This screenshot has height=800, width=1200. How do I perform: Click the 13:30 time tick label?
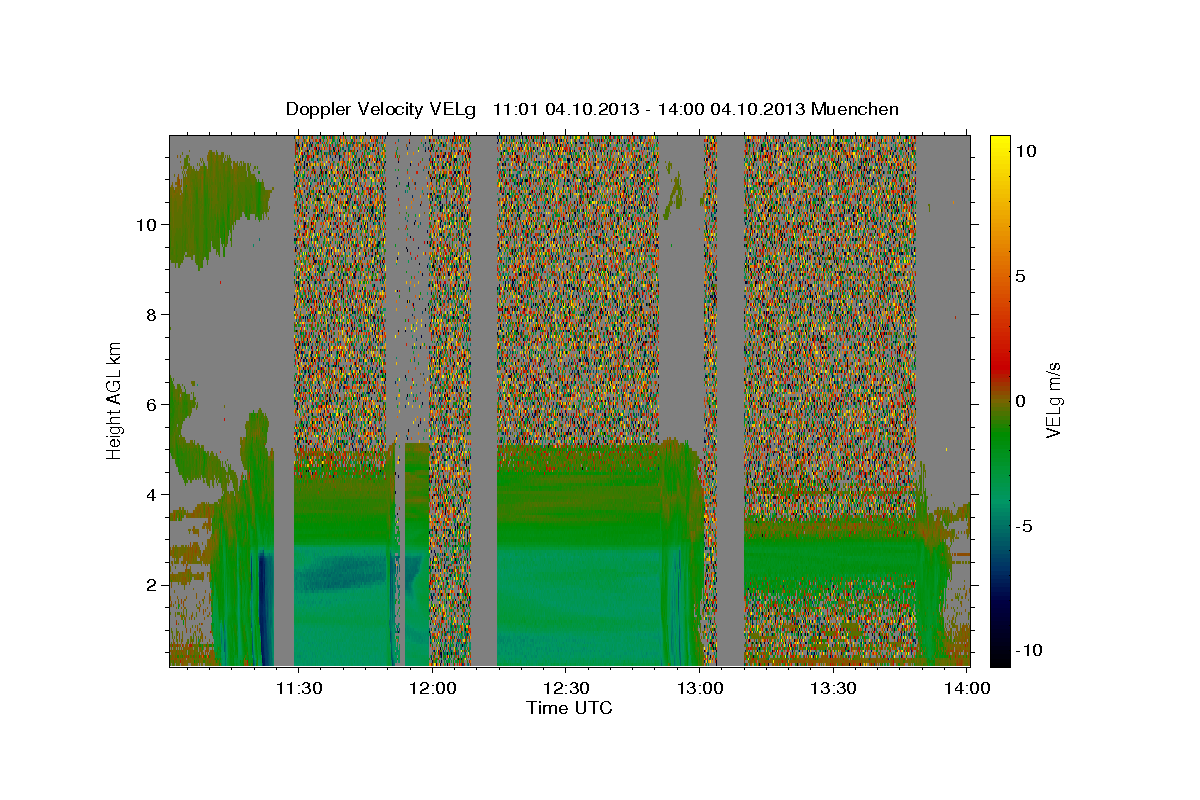click(x=833, y=688)
